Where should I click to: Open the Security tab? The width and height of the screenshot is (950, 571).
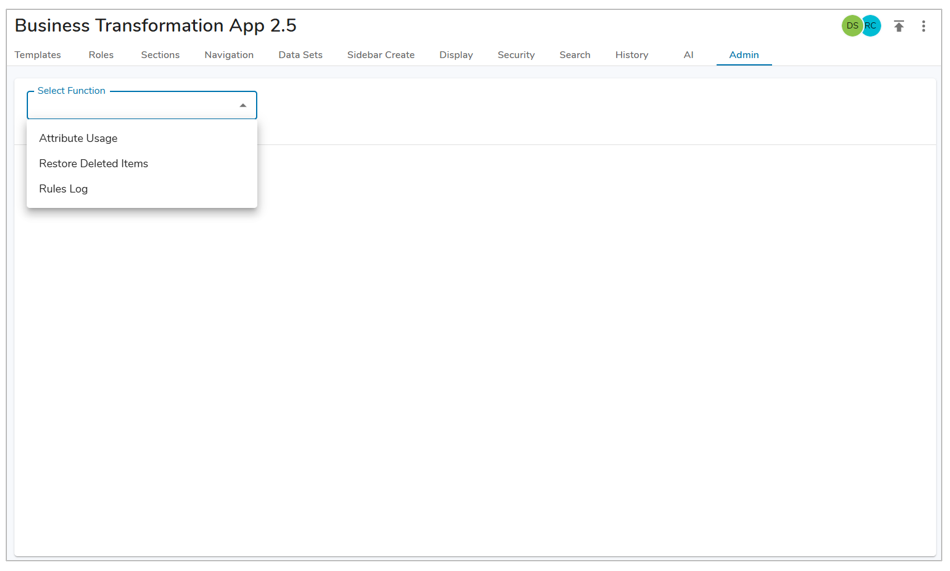(x=516, y=55)
